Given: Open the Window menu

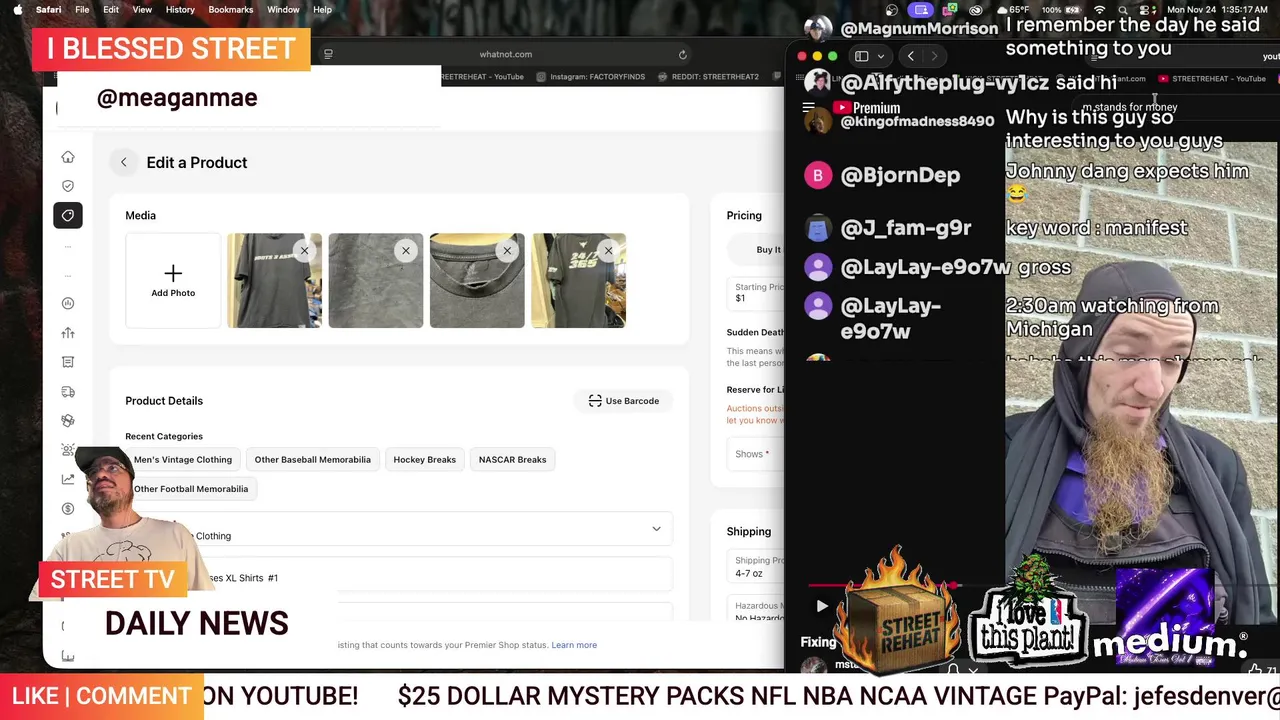Looking at the screenshot, I should pyautogui.click(x=283, y=9).
